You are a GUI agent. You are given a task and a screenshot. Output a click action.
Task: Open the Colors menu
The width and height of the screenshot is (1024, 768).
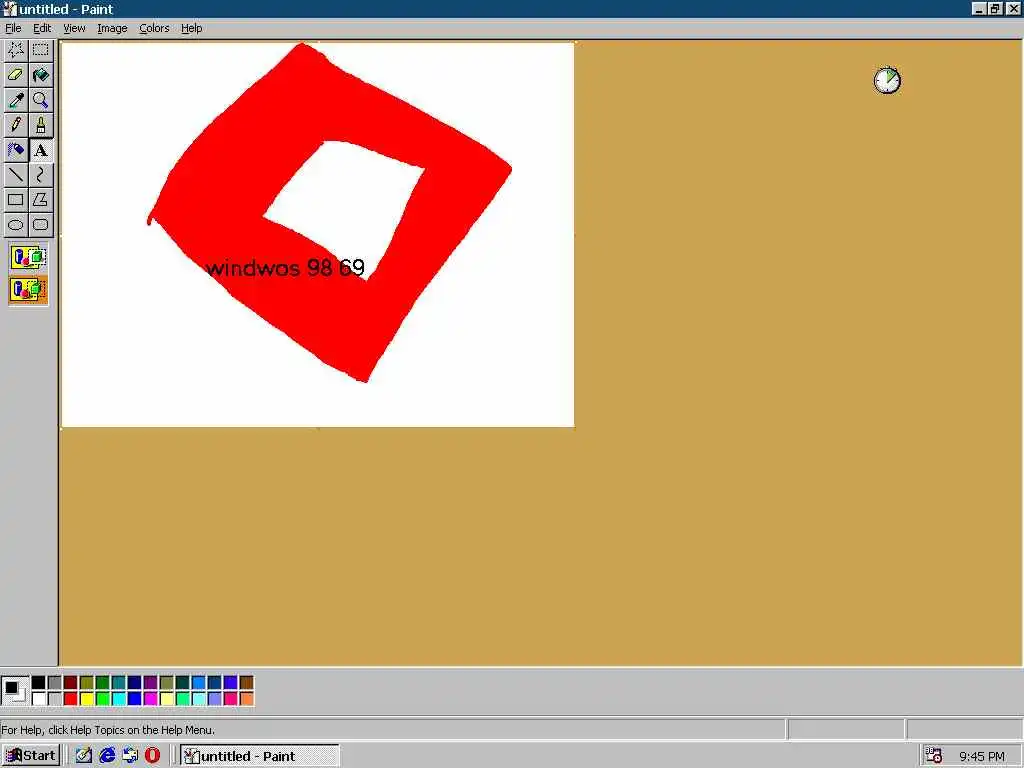[x=154, y=28]
